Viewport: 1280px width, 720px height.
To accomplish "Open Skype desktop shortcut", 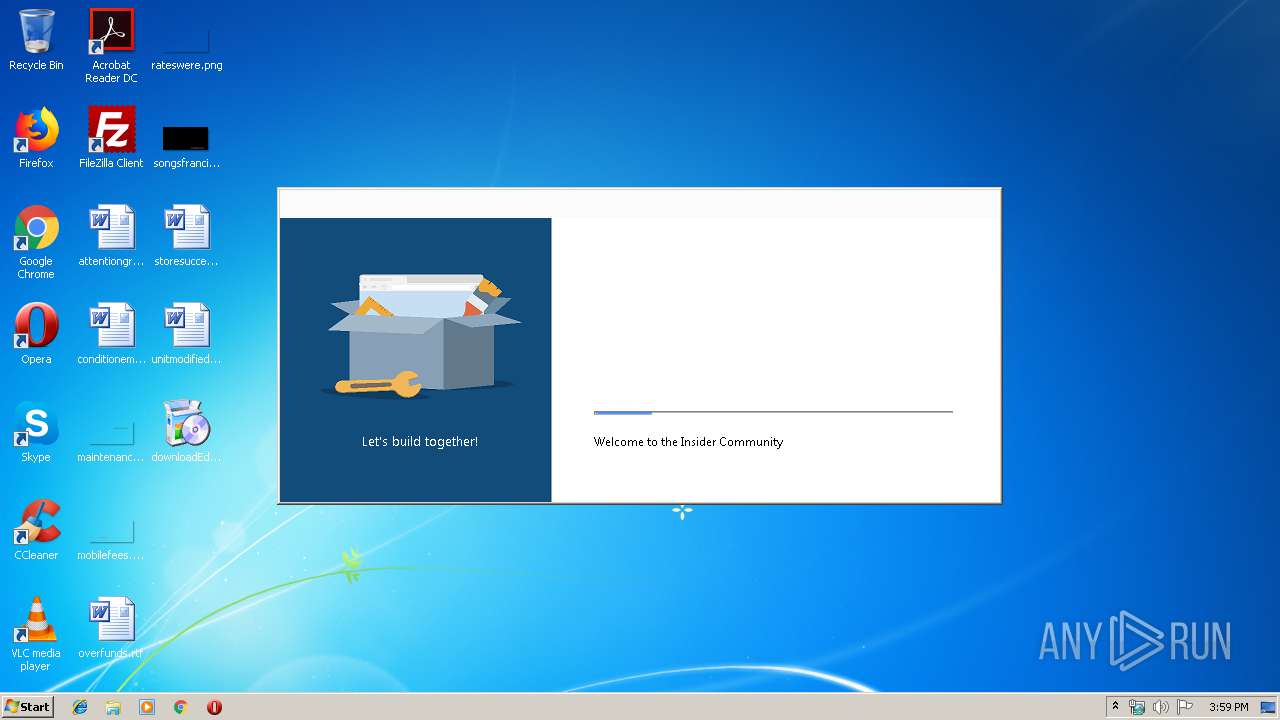I will 36,432.
